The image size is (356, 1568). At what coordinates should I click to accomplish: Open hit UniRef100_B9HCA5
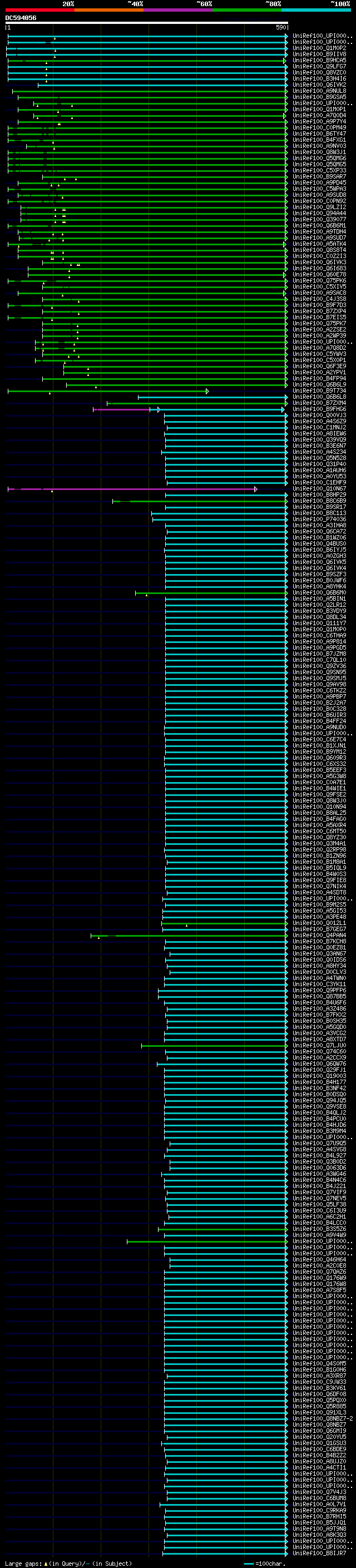319,60
